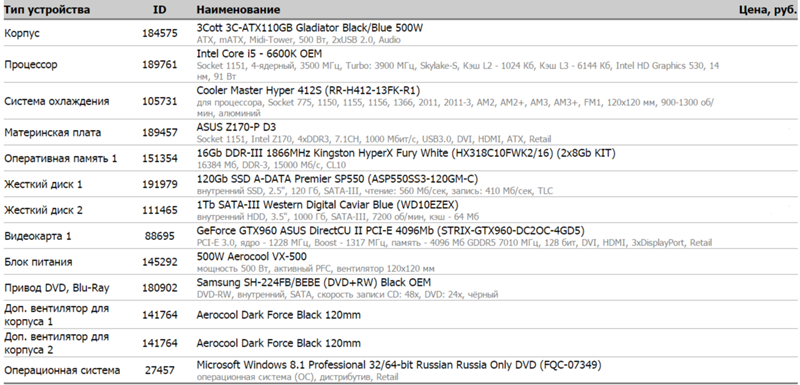Open GeForce GTX960 ASUS DirectCU II item
This screenshot has width=800, height=385.
point(390,230)
